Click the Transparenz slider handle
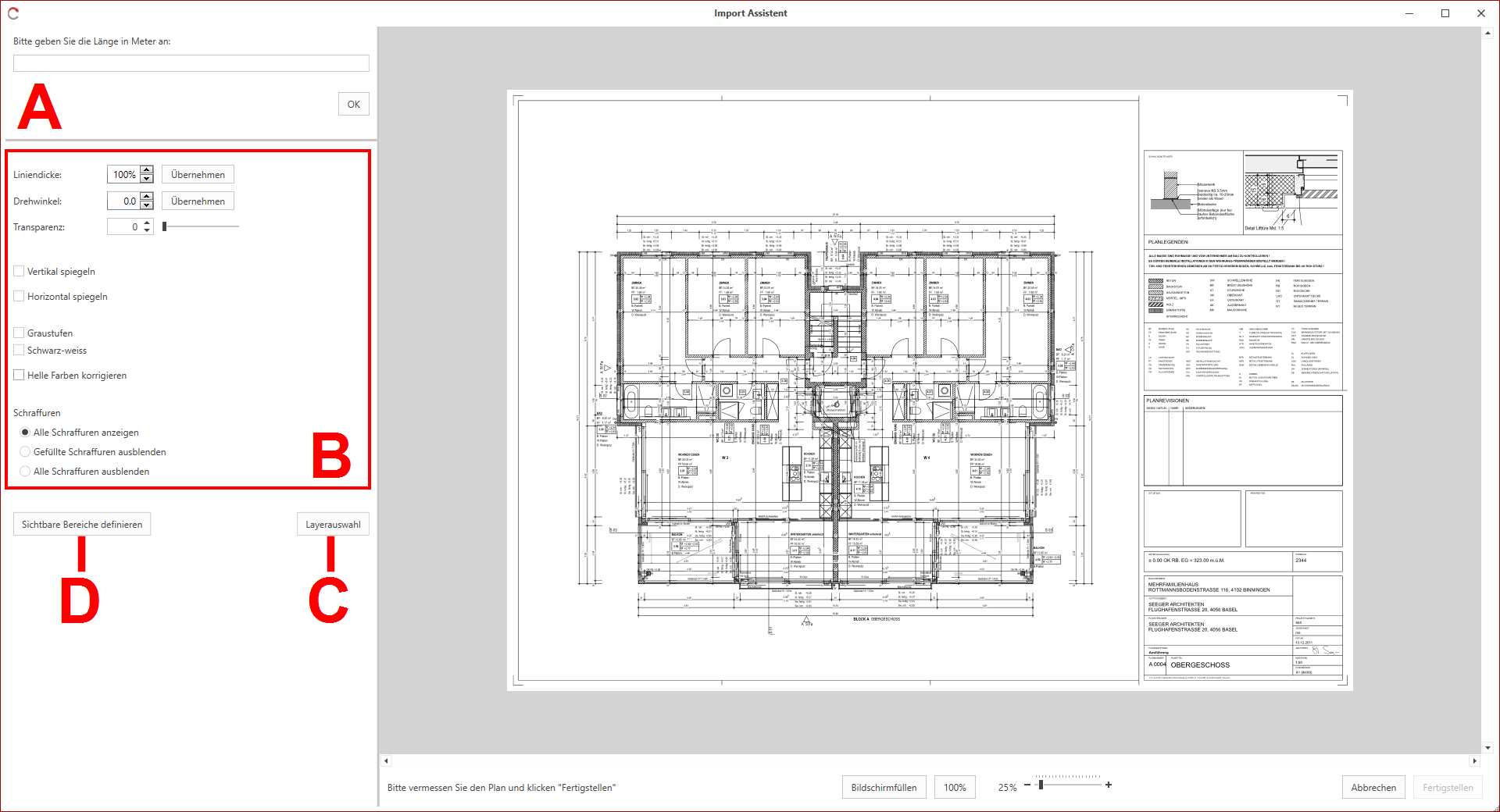 pos(164,226)
